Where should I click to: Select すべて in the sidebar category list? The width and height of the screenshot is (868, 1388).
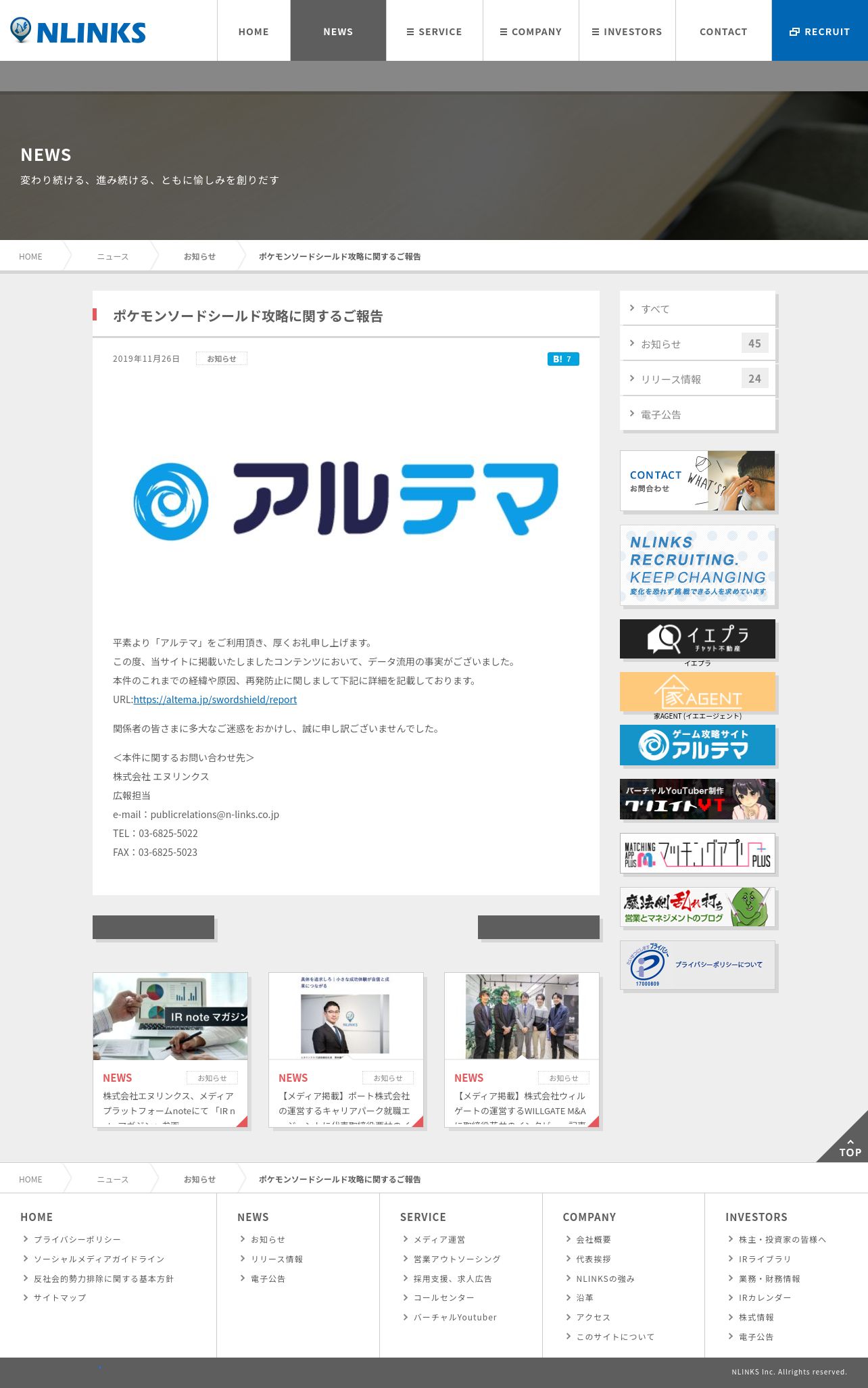pos(698,308)
